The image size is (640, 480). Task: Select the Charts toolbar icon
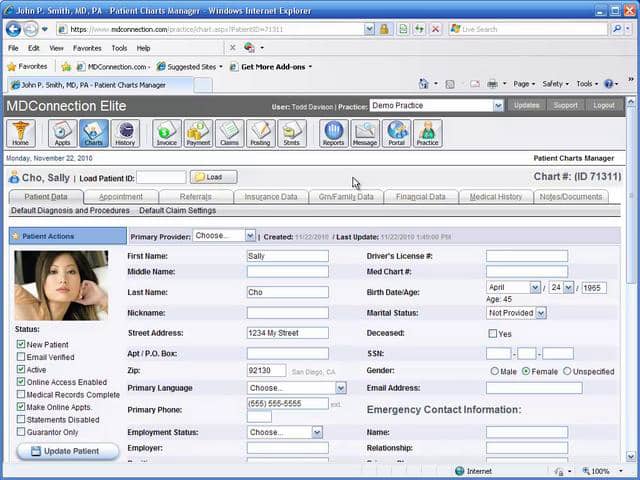click(94, 133)
